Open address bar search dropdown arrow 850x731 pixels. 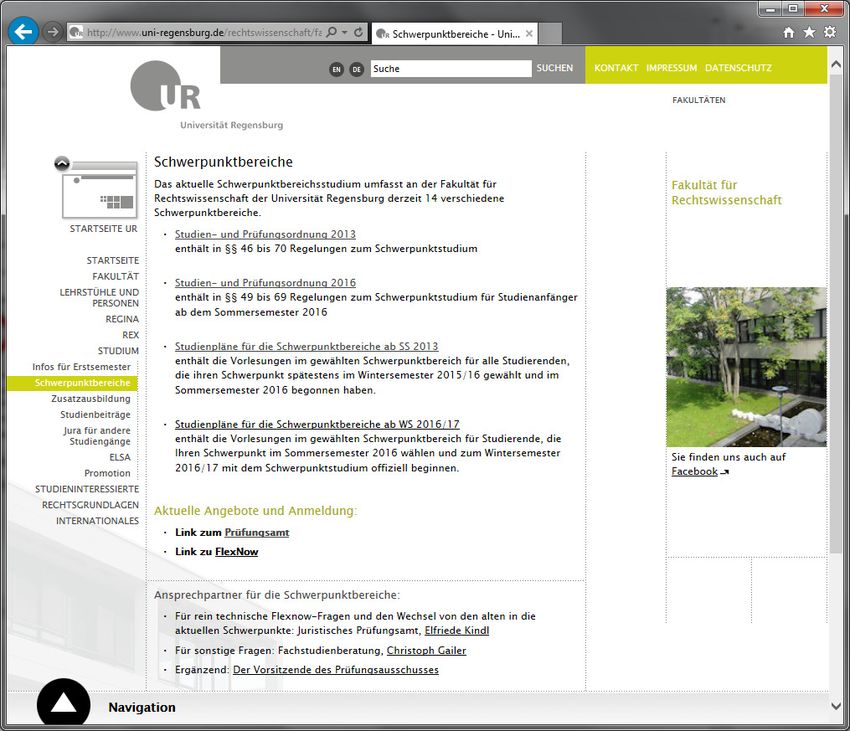click(345, 33)
